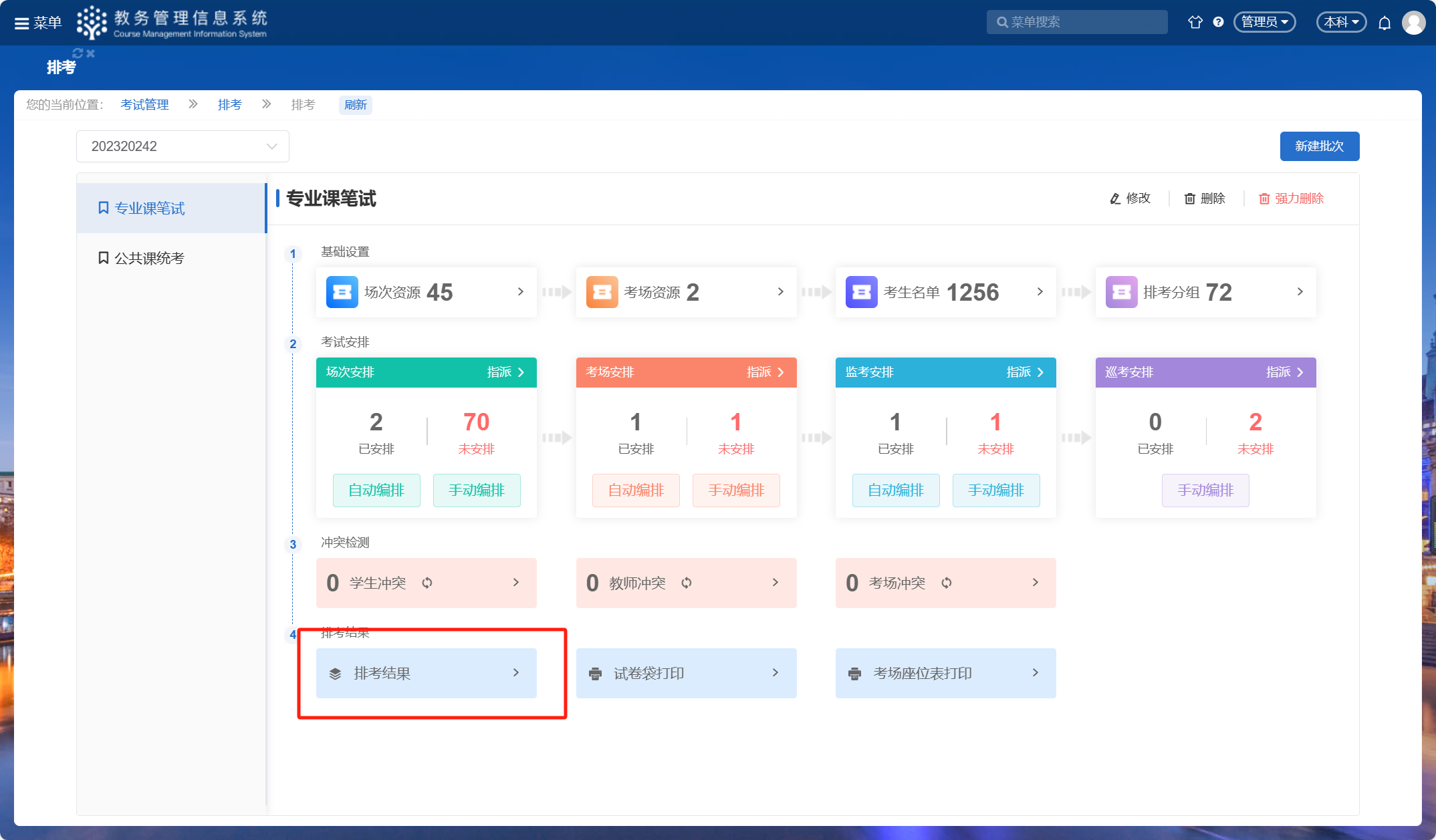The height and width of the screenshot is (840, 1436).
Task: Click the hamburger menu icon
Action: click(22, 23)
